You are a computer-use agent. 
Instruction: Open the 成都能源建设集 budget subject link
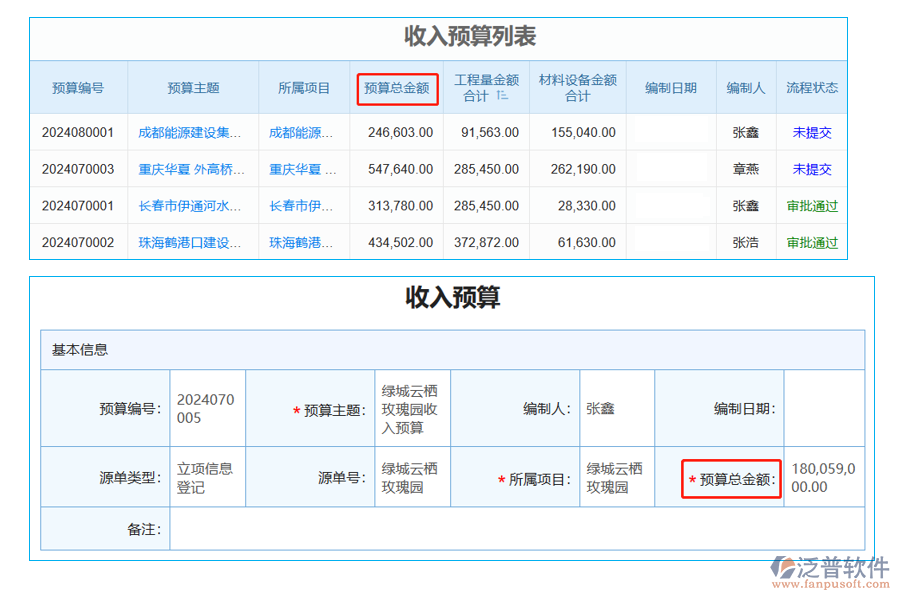(192, 132)
